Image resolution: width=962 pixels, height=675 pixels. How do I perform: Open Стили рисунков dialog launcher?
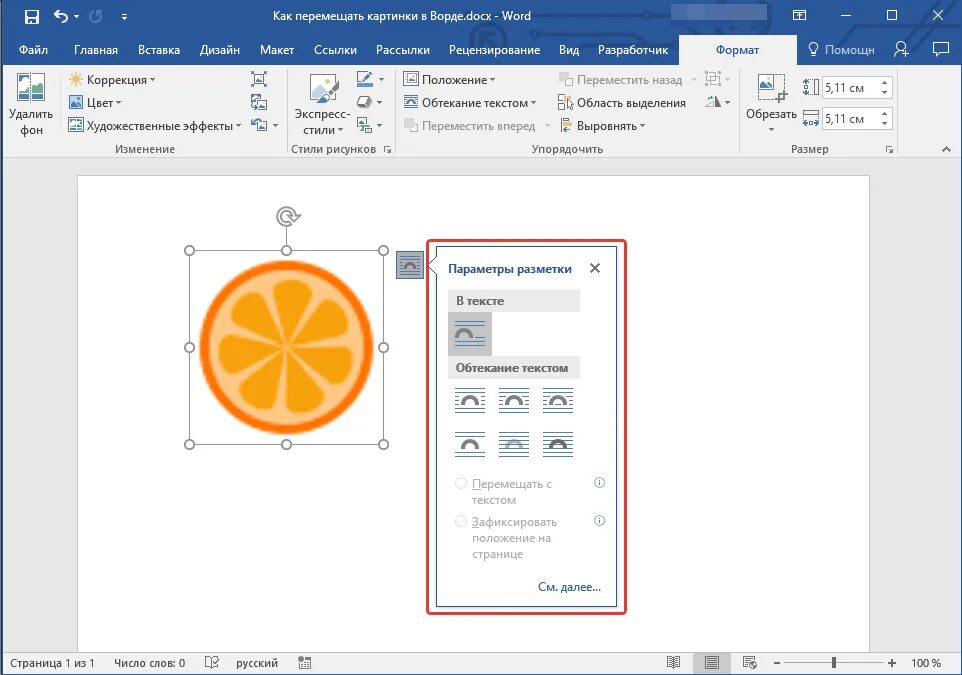click(388, 149)
